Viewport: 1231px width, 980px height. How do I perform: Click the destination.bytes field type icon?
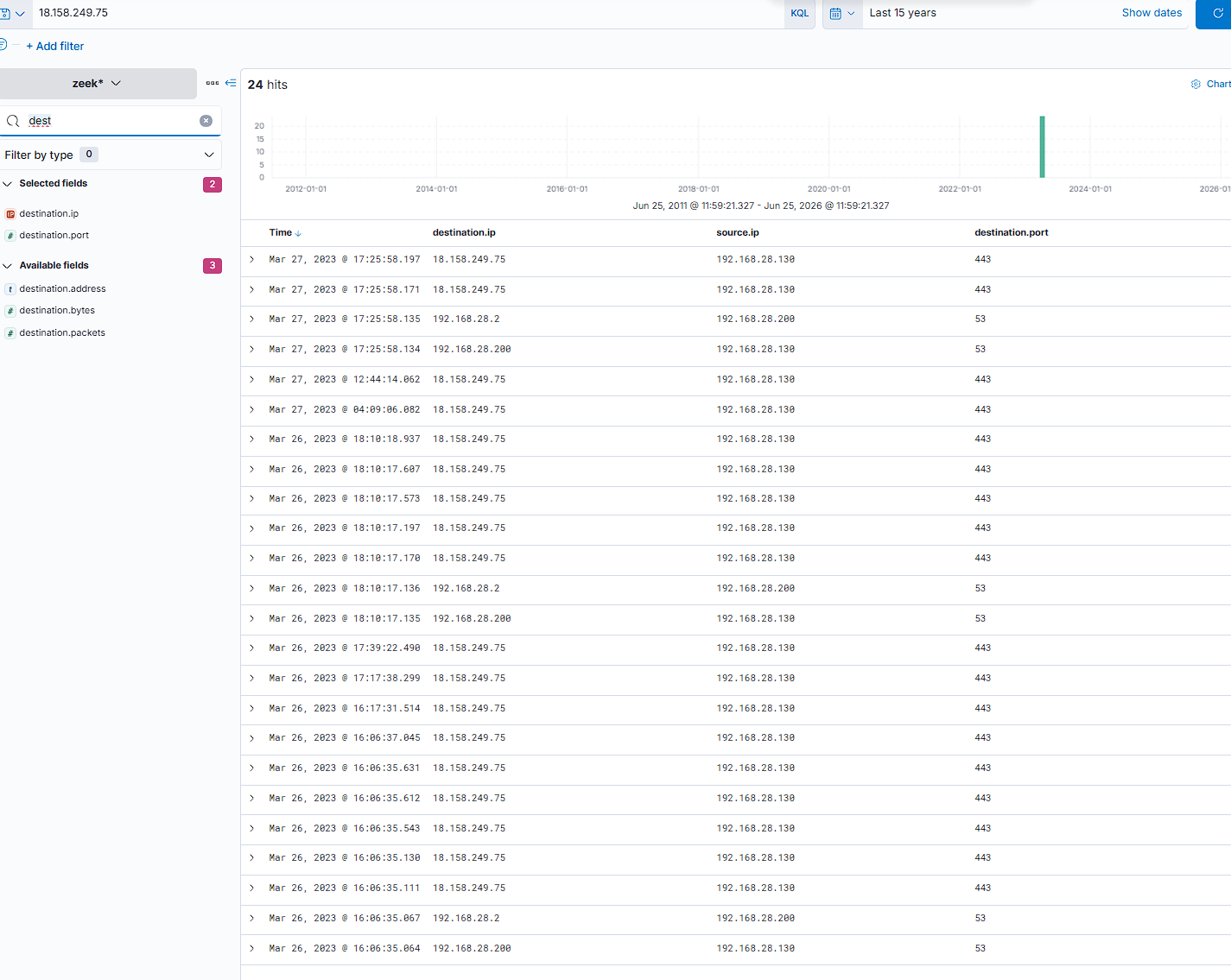(x=10, y=311)
